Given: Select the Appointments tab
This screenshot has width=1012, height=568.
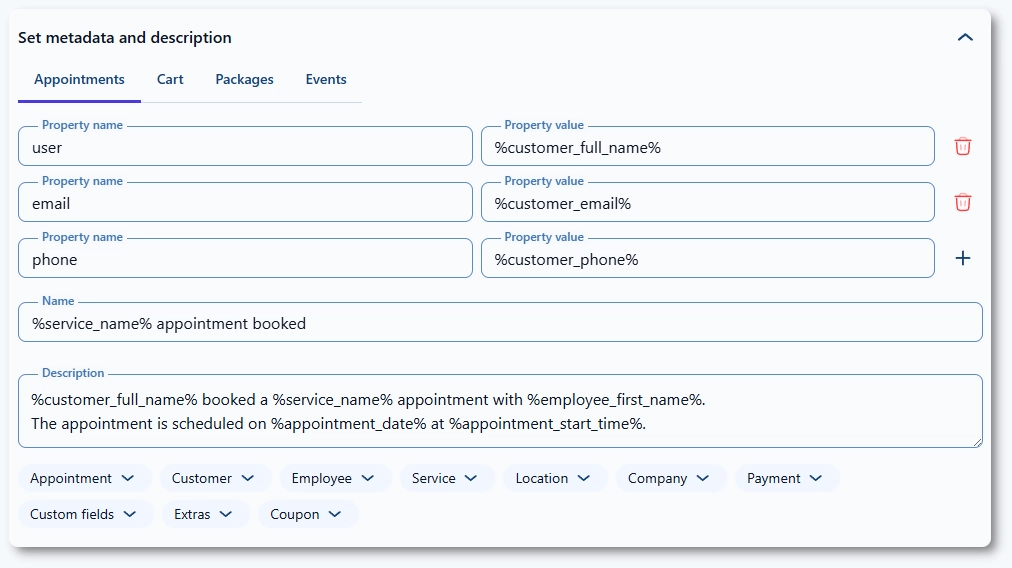Looking at the screenshot, I should [x=79, y=80].
